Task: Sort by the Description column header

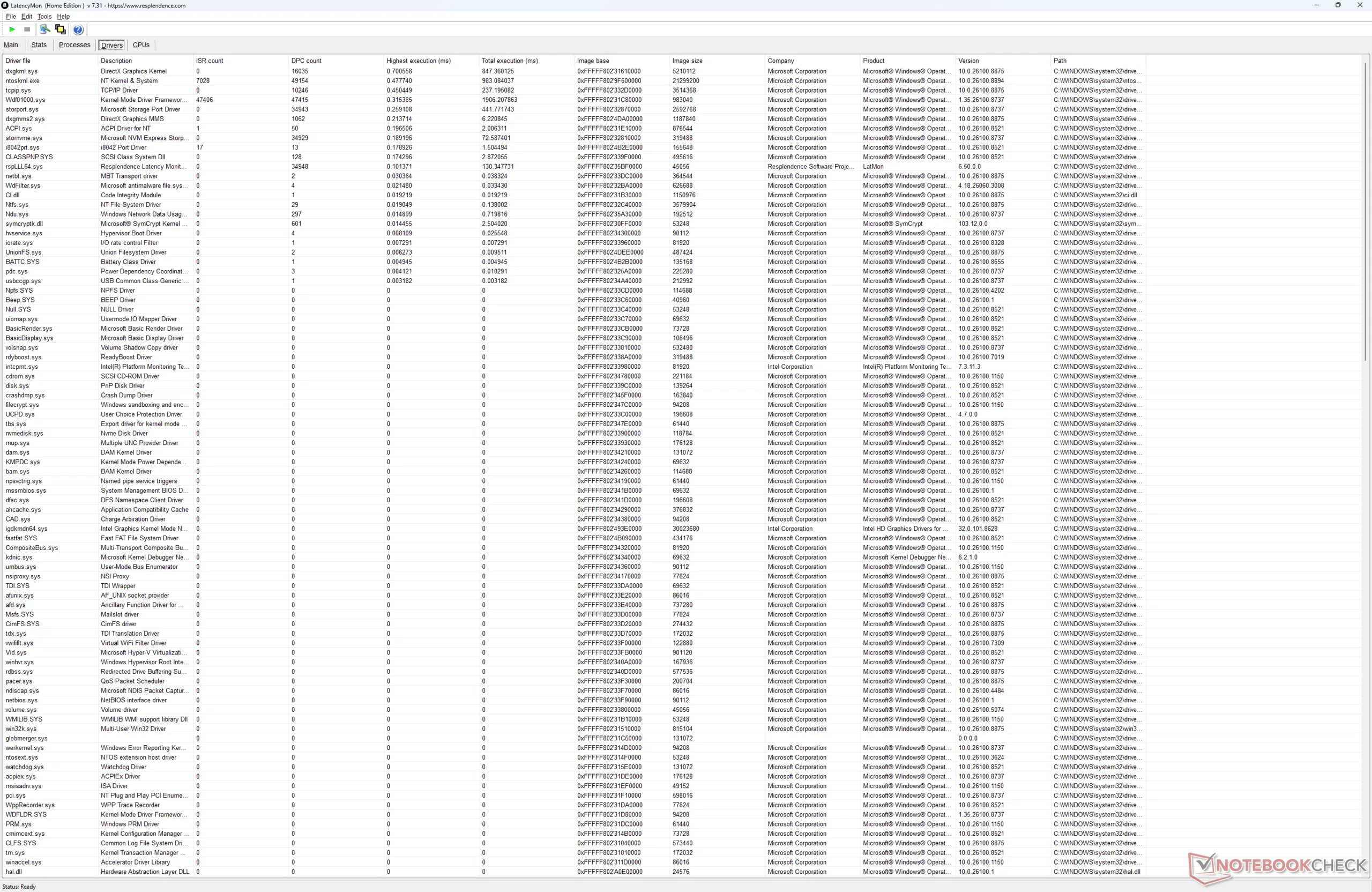Action: point(145,61)
